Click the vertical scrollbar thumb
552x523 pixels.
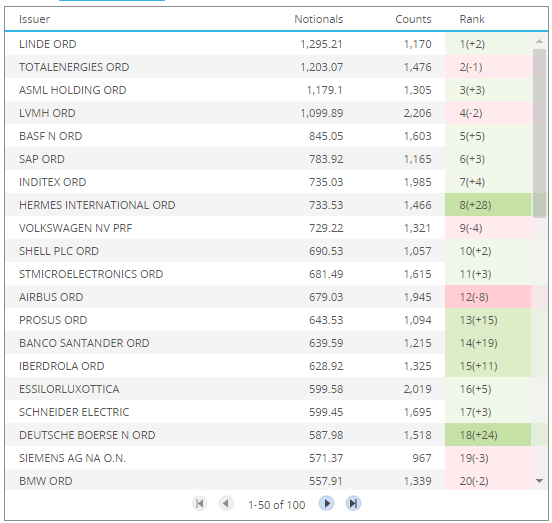point(539,133)
